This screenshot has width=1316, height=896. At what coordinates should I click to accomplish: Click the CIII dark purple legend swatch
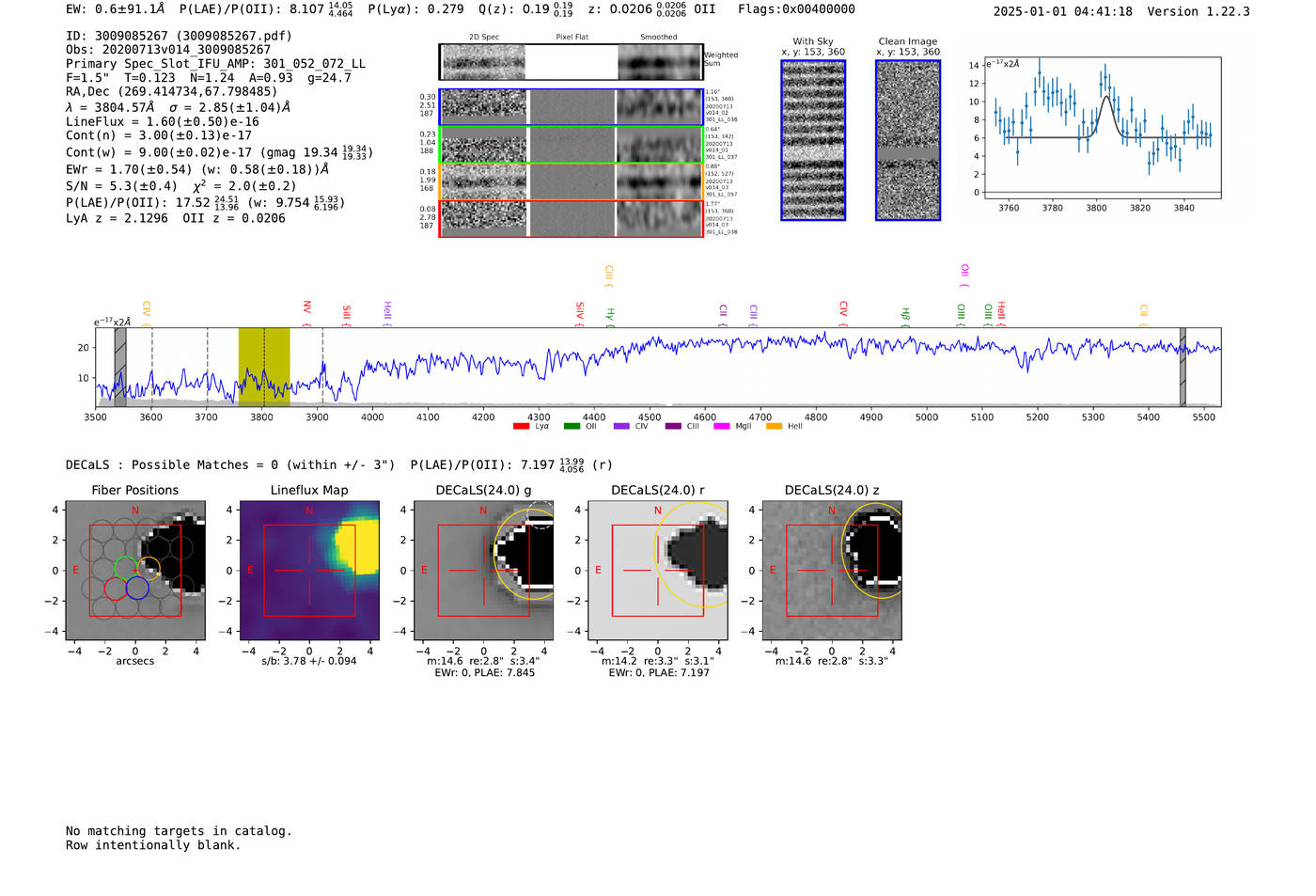[x=673, y=427]
